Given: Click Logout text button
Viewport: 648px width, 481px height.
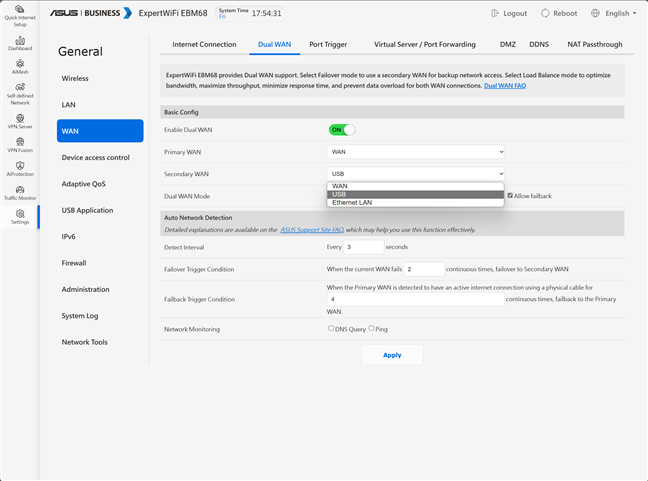Looking at the screenshot, I should click(x=515, y=13).
